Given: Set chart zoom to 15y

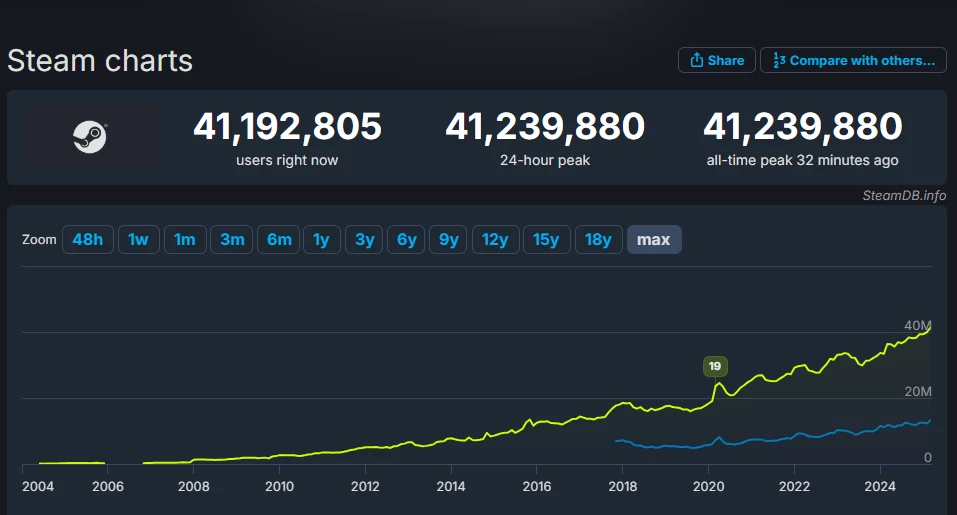Looking at the screenshot, I should click(546, 239).
